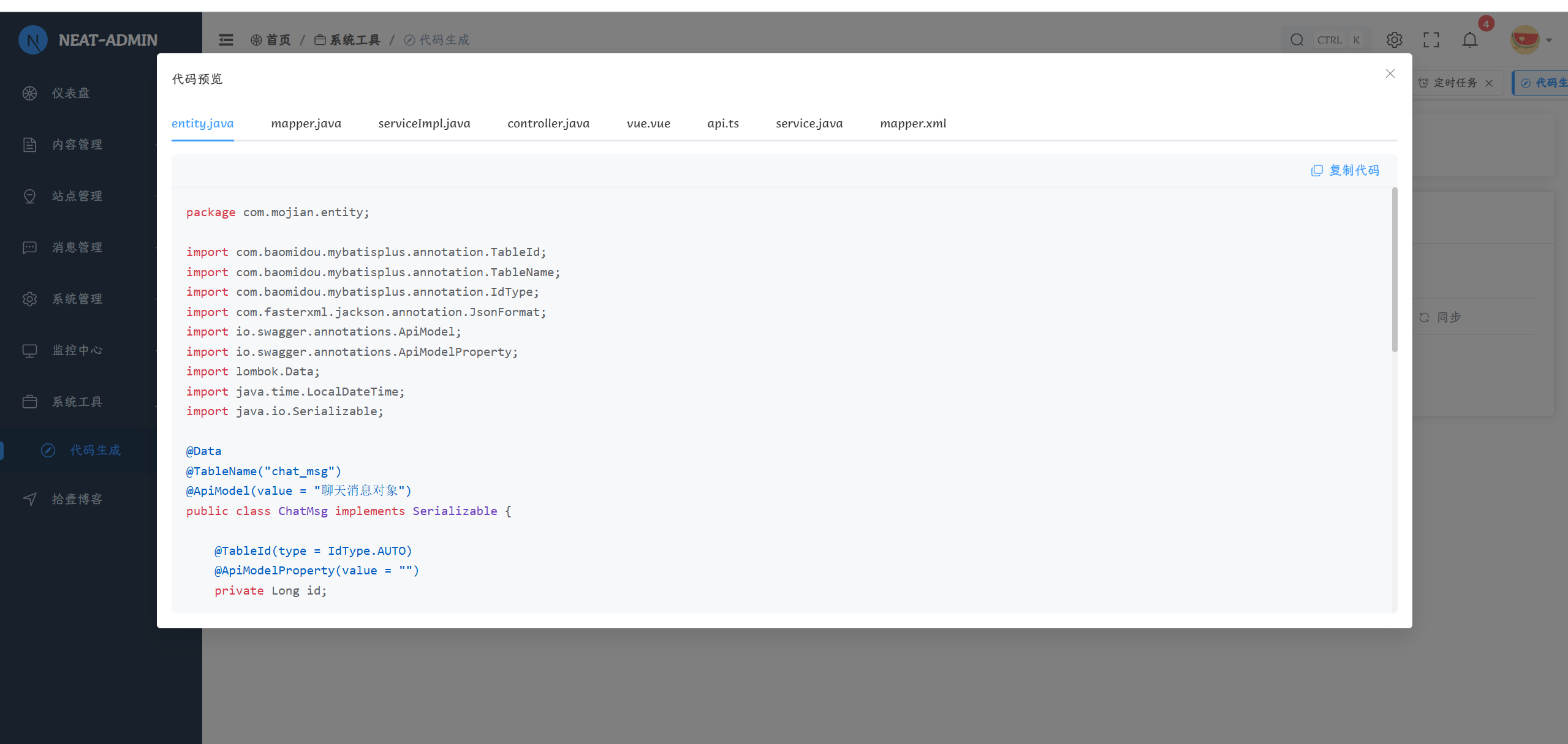Expand the 系统管理 sidebar menu
Screen dimensions: 1568x744
77,299
